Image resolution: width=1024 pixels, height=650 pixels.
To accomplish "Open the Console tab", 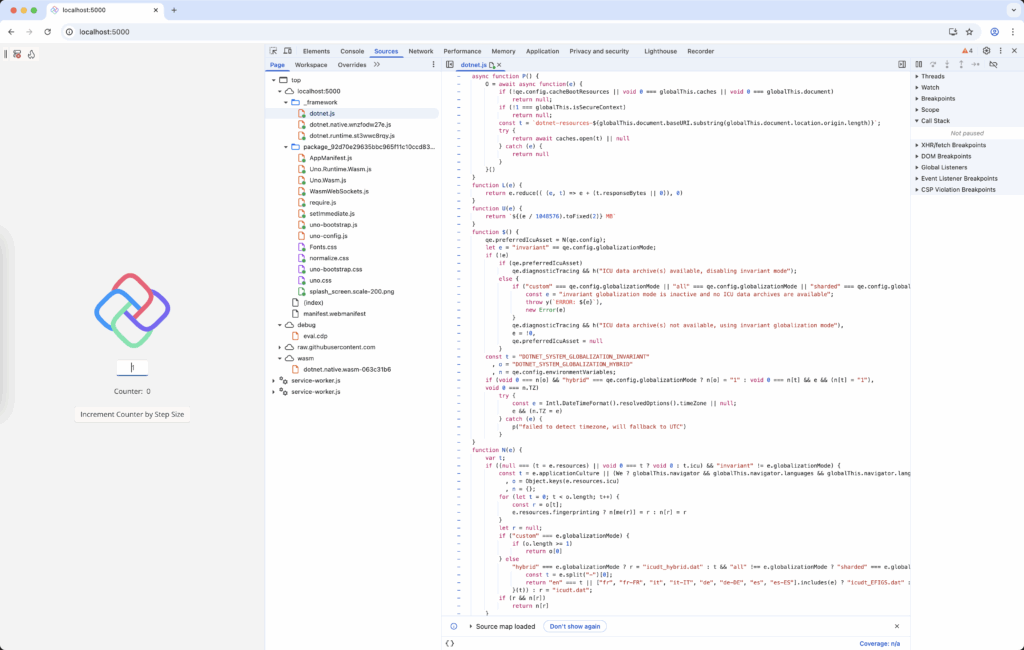I will (352, 51).
